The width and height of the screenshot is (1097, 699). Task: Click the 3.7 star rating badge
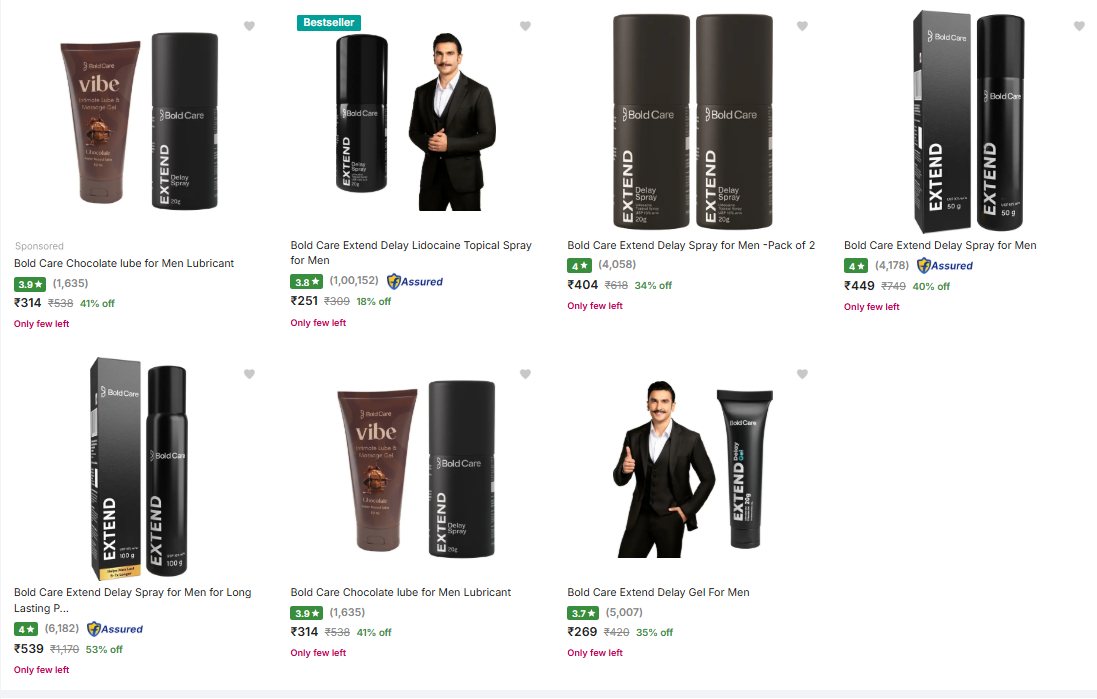click(582, 613)
